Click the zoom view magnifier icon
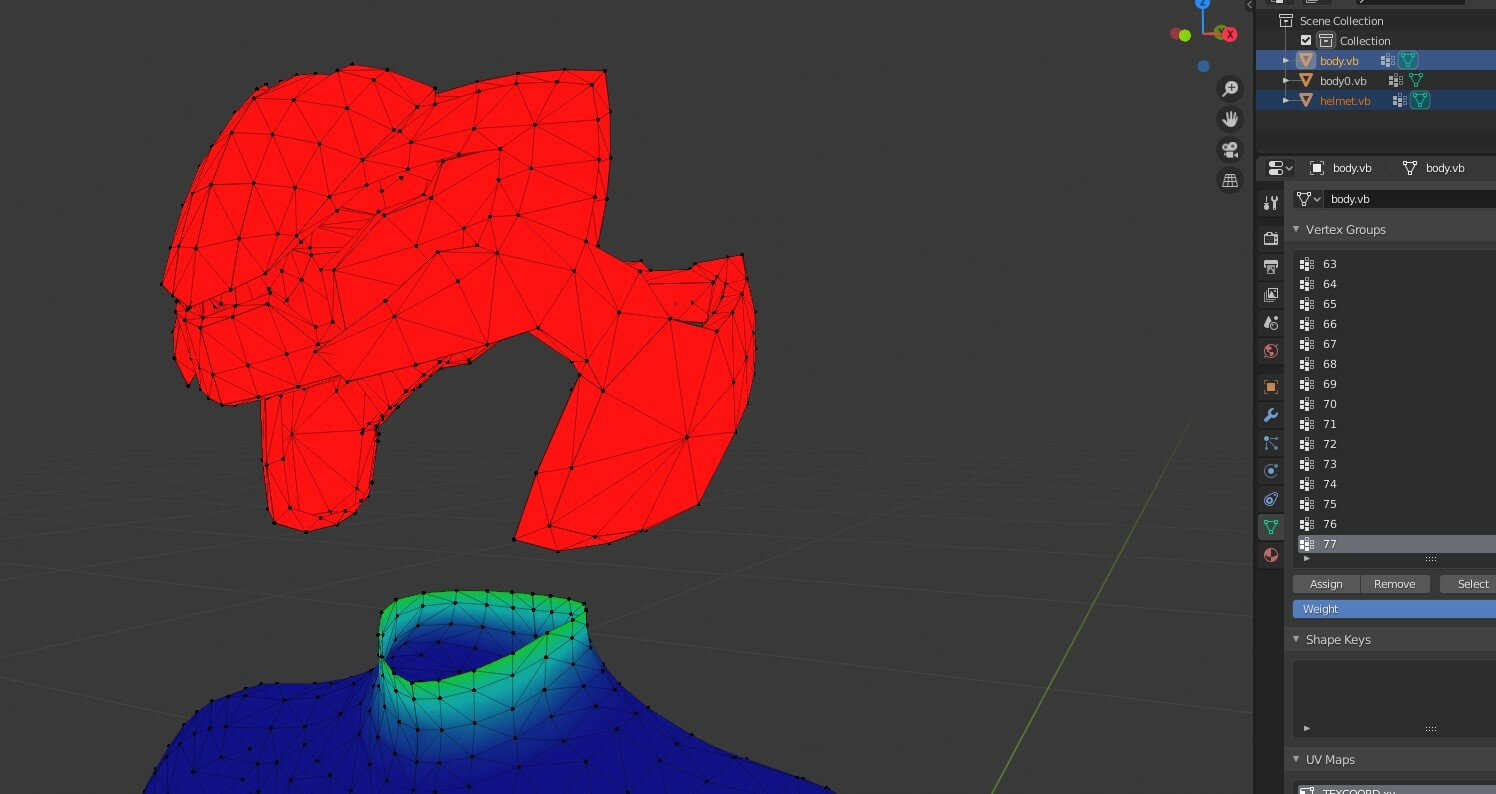 pyautogui.click(x=1230, y=89)
